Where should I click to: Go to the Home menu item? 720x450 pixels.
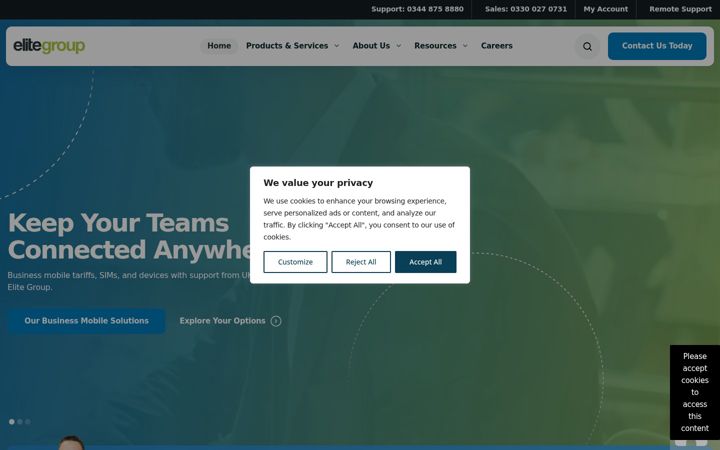(219, 46)
